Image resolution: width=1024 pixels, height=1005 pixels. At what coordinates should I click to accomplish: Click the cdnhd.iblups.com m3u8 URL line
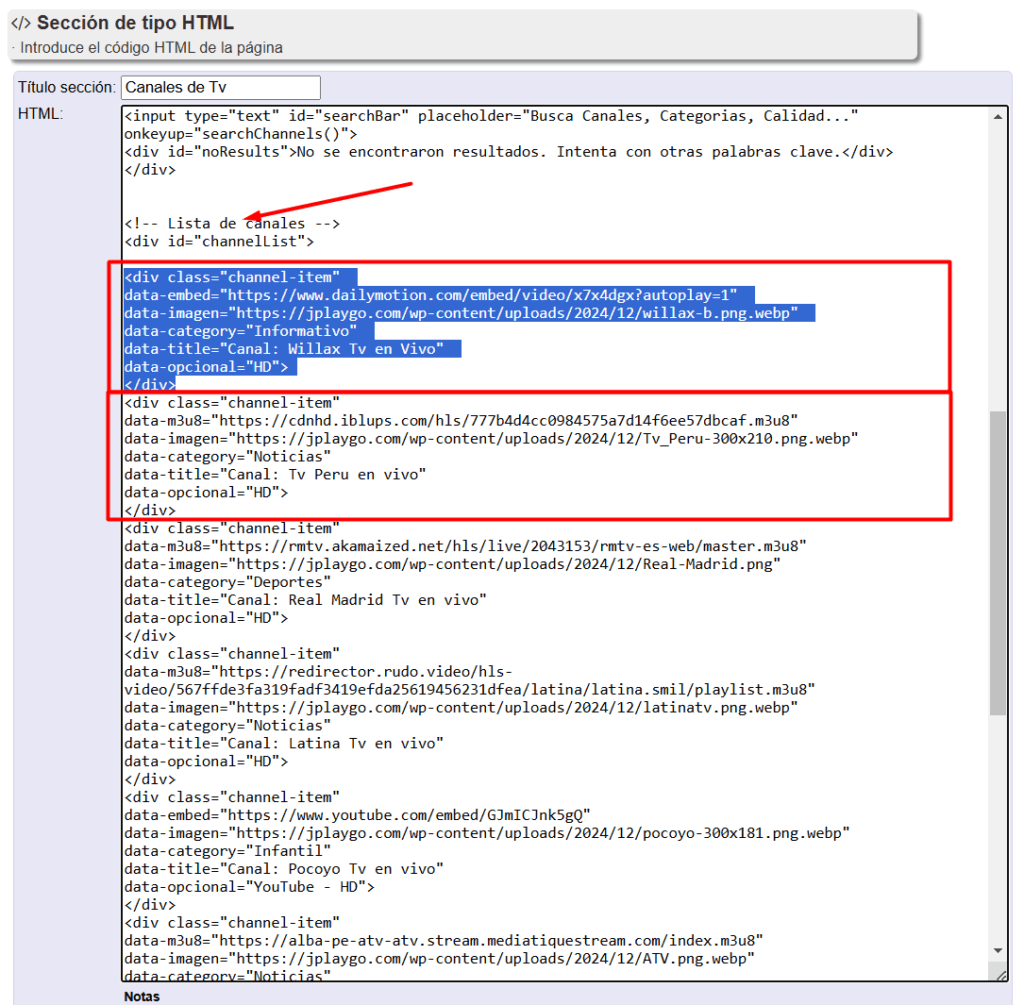[x=461, y=421]
